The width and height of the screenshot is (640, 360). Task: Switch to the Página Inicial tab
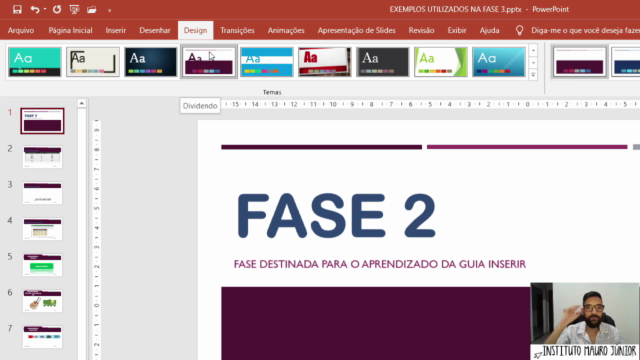(x=70, y=30)
